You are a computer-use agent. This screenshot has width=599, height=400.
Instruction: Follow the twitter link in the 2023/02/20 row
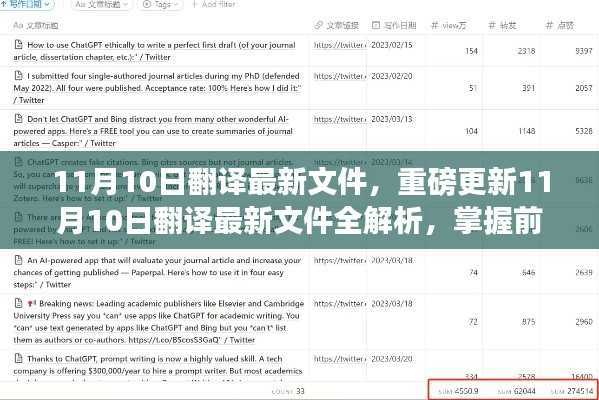340,76
